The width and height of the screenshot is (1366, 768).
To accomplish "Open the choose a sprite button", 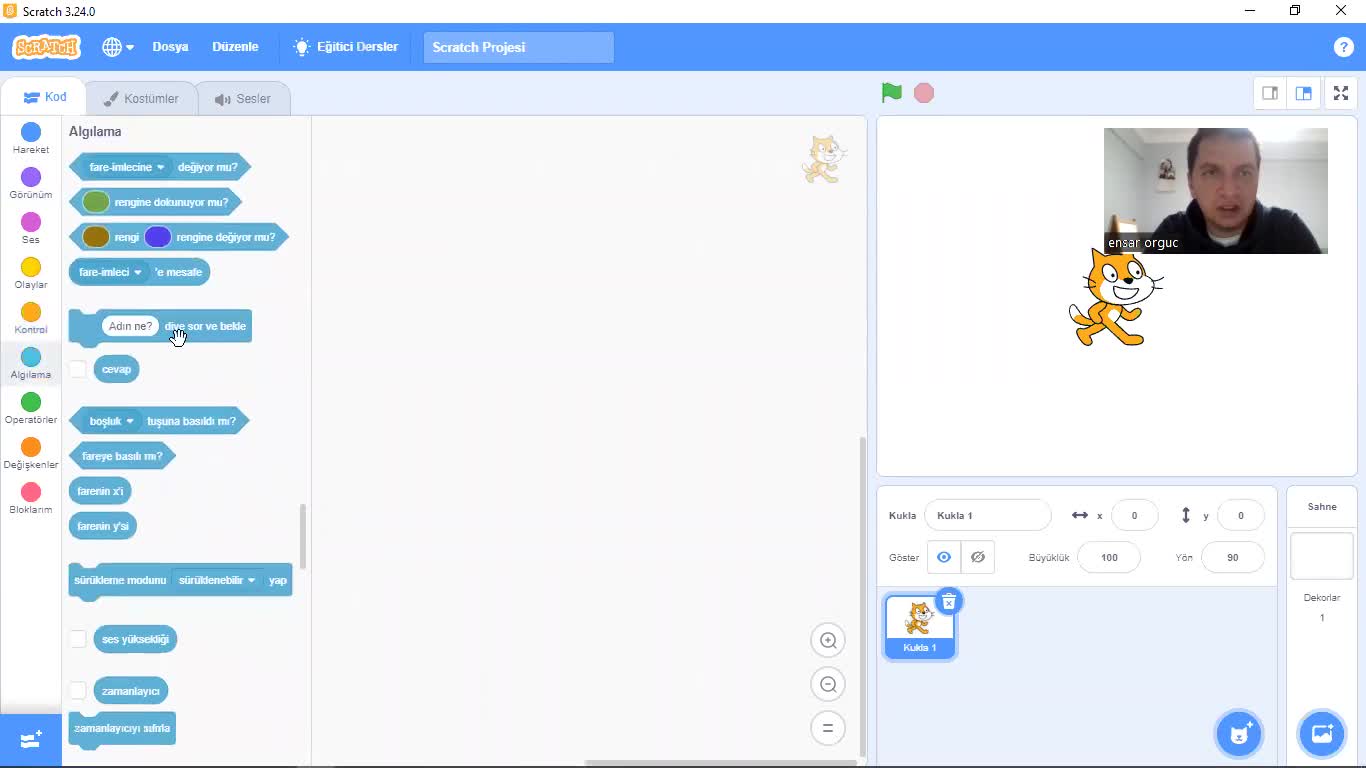I will click(x=1239, y=734).
